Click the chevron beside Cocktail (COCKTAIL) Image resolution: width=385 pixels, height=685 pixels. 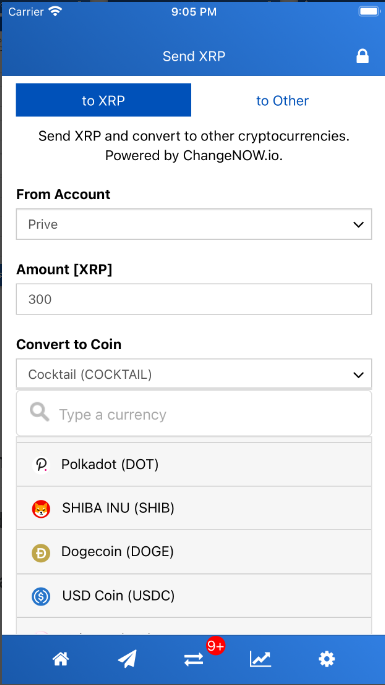(x=358, y=375)
